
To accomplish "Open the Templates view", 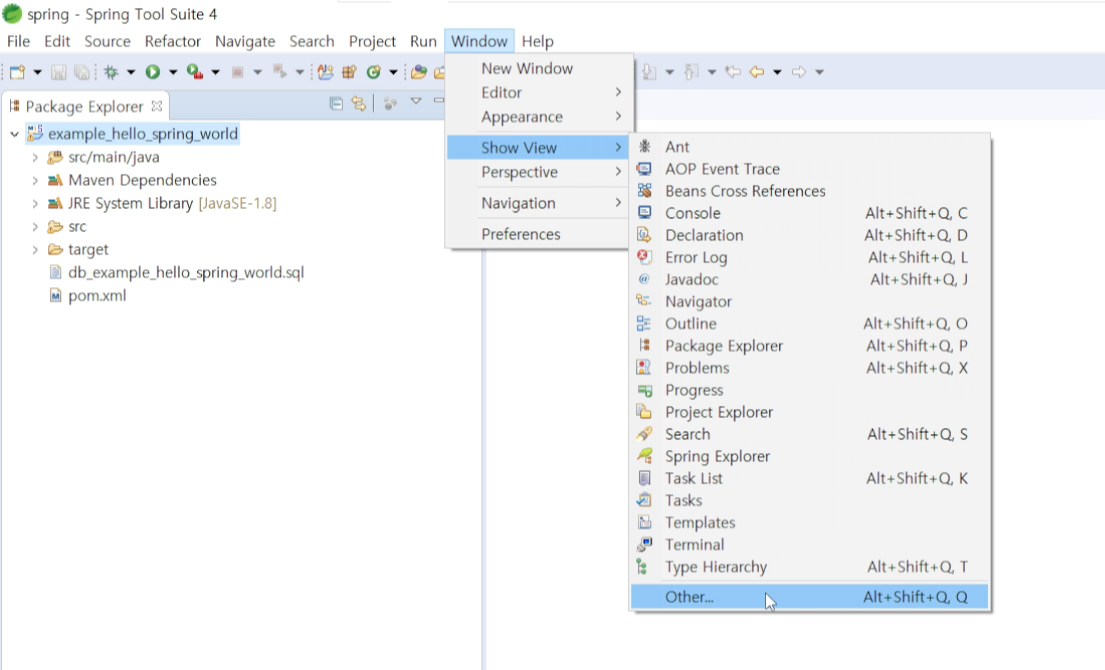I will click(x=810, y=523).
